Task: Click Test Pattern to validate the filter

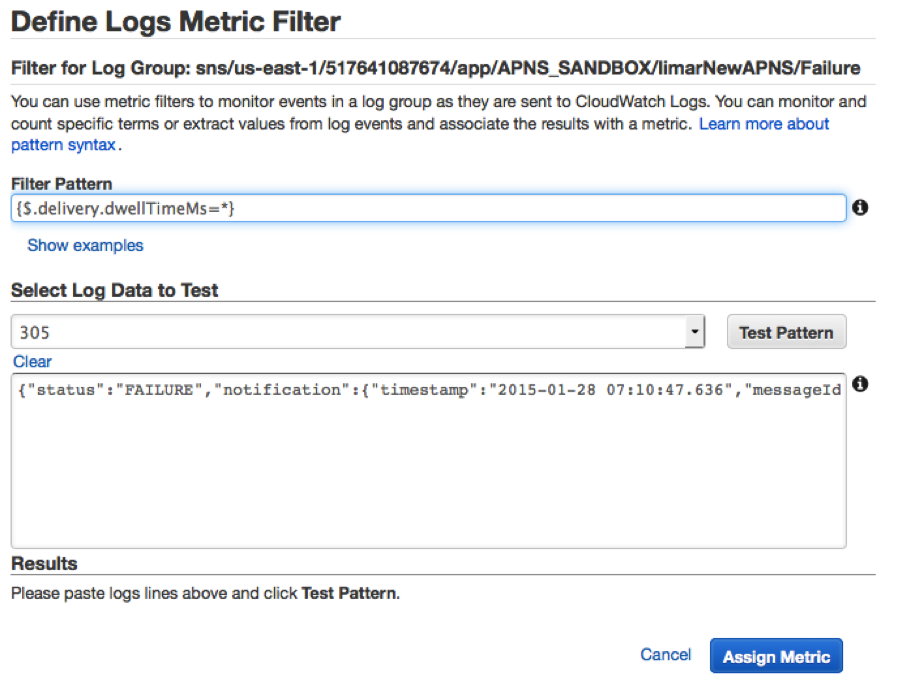Action: point(786,330)
